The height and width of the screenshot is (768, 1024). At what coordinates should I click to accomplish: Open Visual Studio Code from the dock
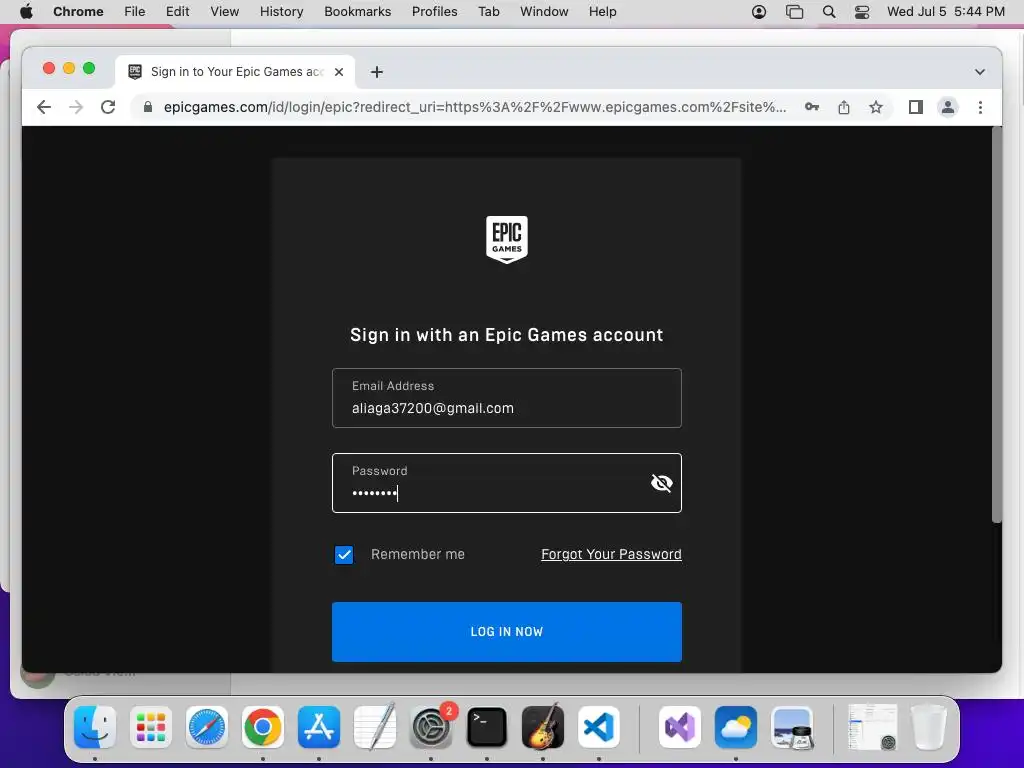point(599,727)
